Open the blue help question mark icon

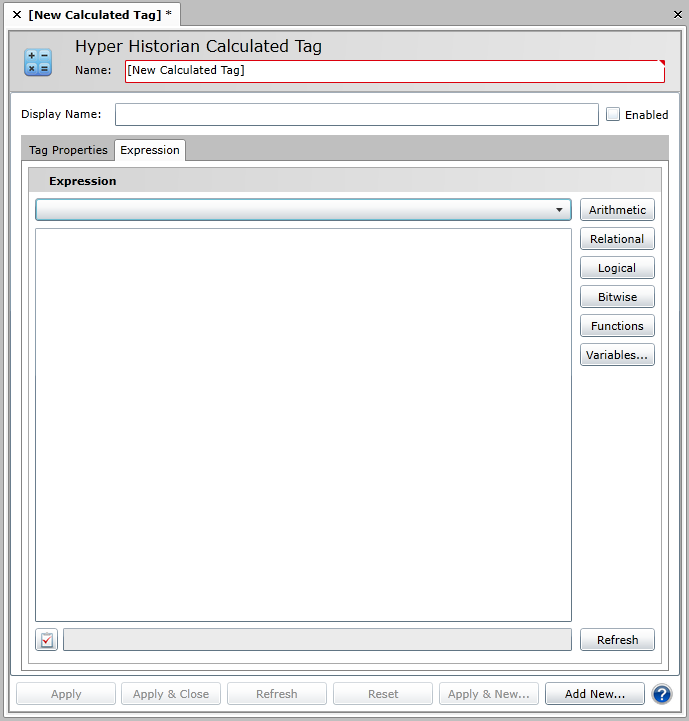662,694
